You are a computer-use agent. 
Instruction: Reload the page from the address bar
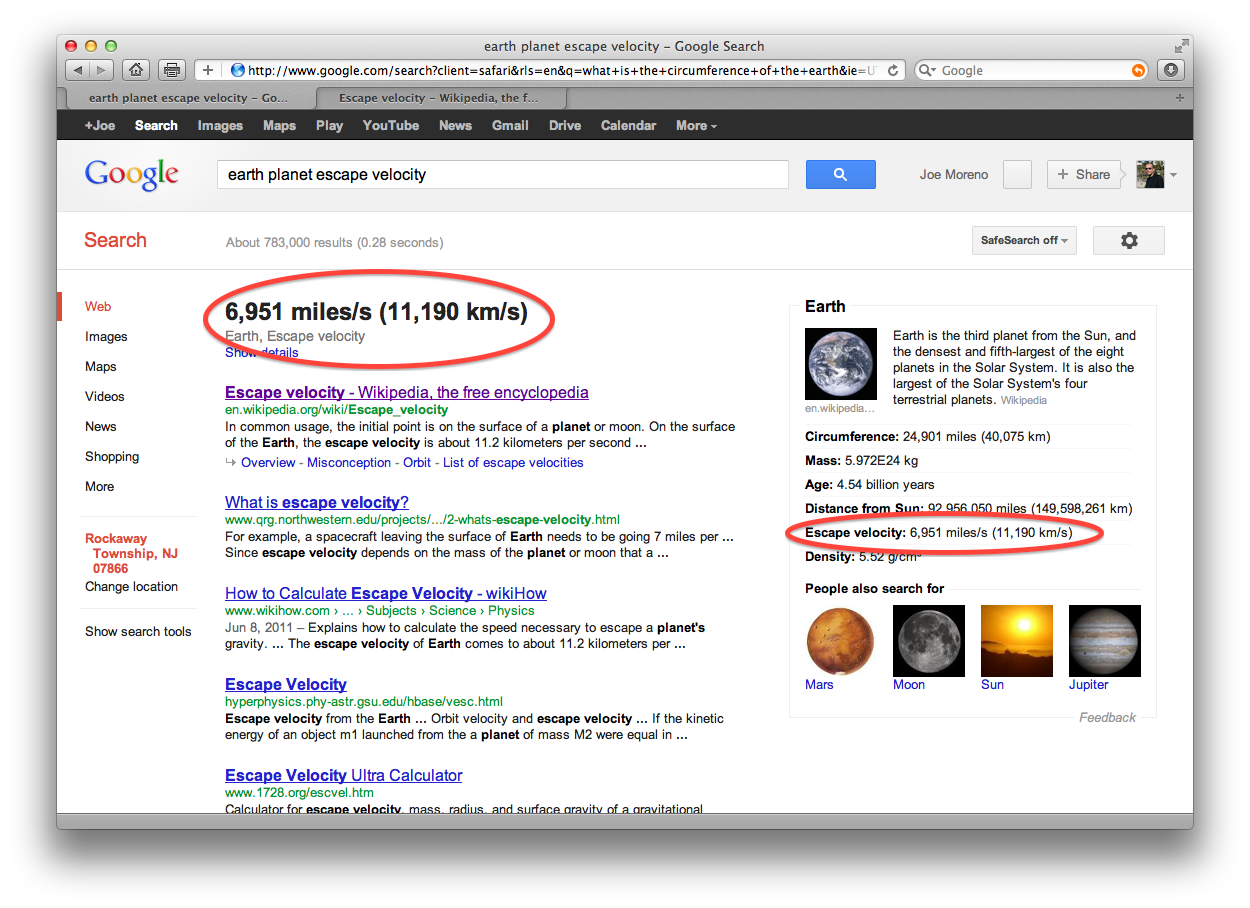click(x=893, y=70)
